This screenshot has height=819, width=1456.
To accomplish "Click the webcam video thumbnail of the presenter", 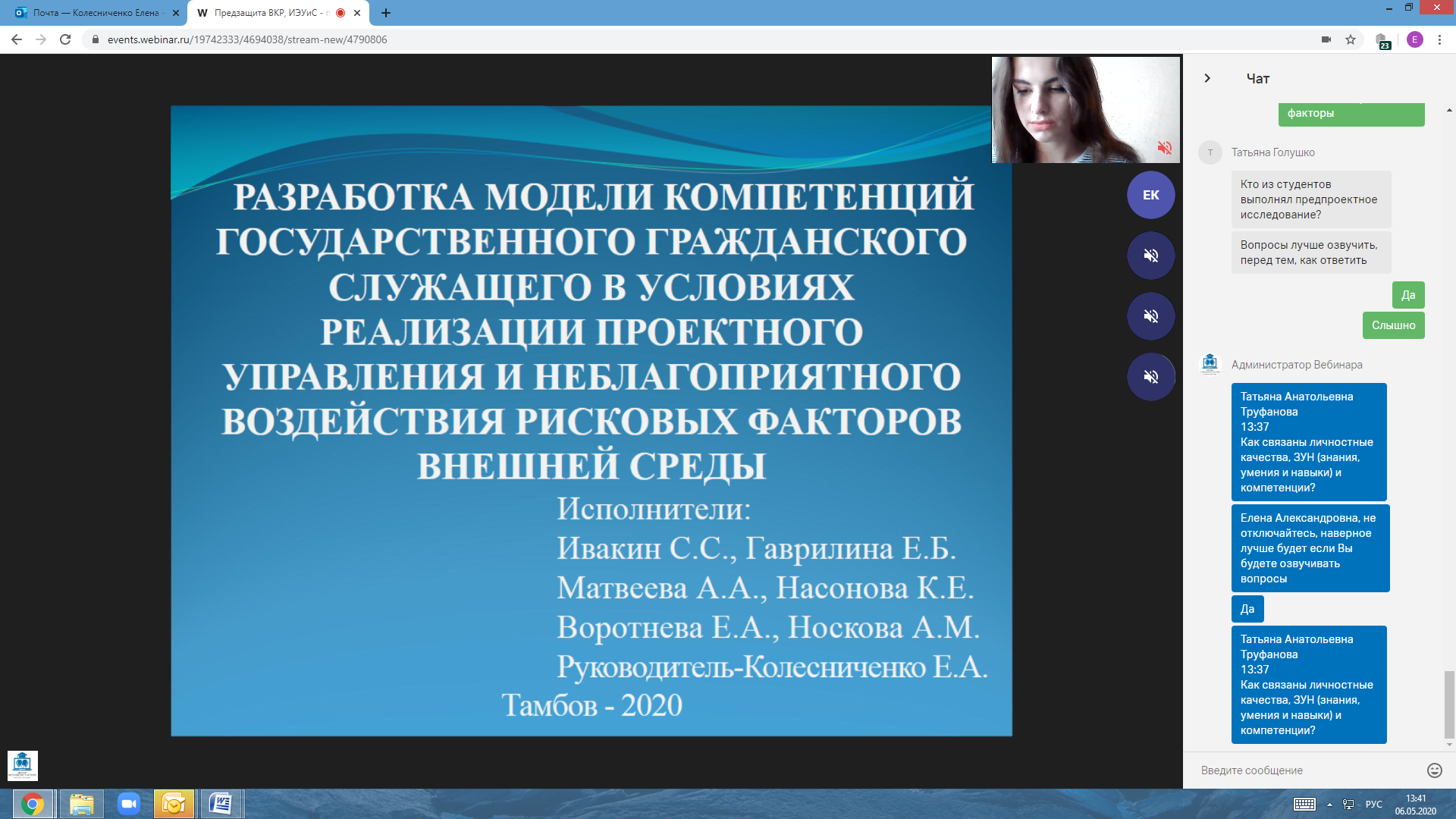I will pyautogui.click(x=1085, y=109).
